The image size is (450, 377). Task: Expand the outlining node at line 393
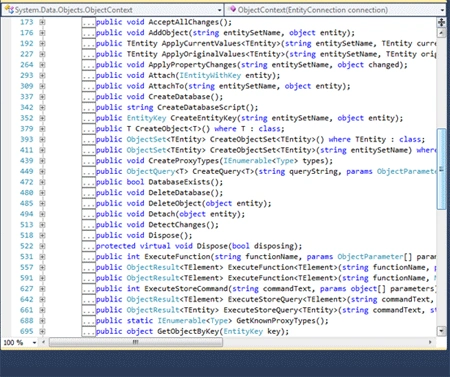[42, 140]
